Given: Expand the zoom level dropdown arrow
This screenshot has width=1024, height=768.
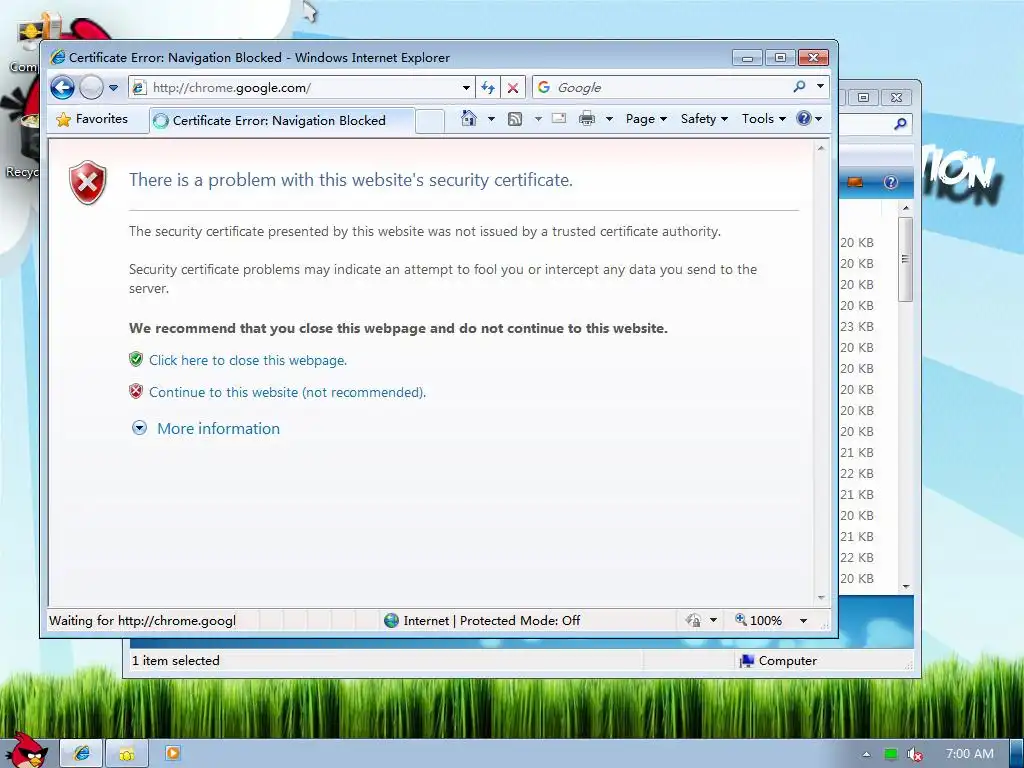Looking at the screenshot, I should tap(803, 620).
